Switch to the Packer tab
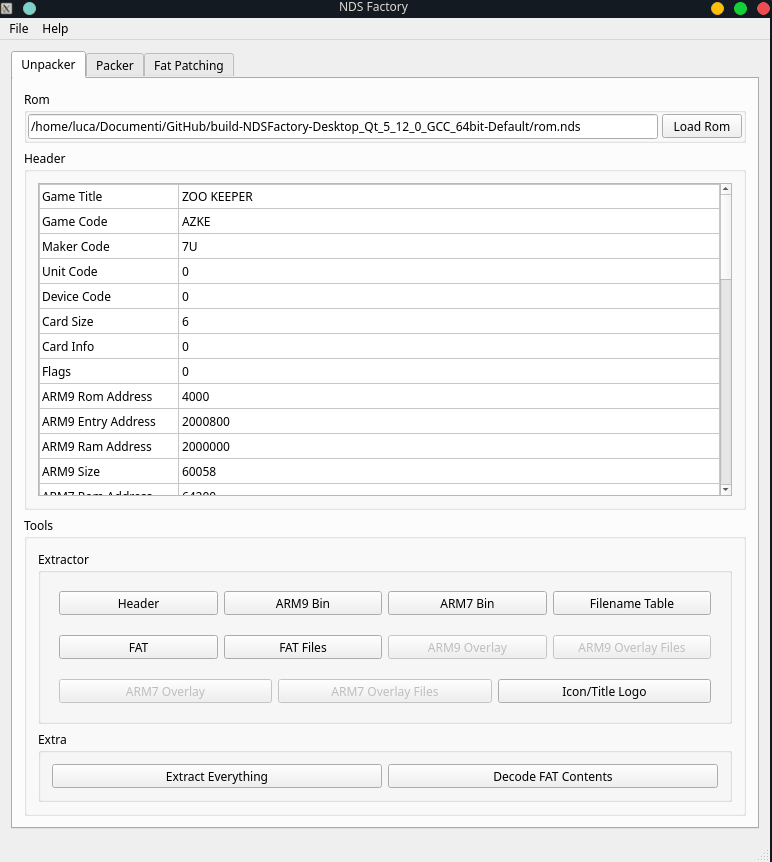The image size is (772, 862). click(115, 65)
